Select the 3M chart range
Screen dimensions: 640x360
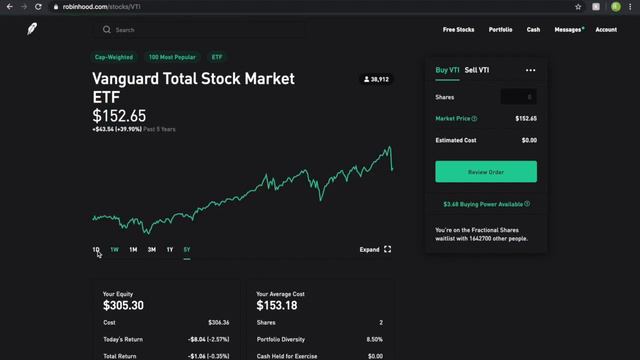[x=152, y=249]
